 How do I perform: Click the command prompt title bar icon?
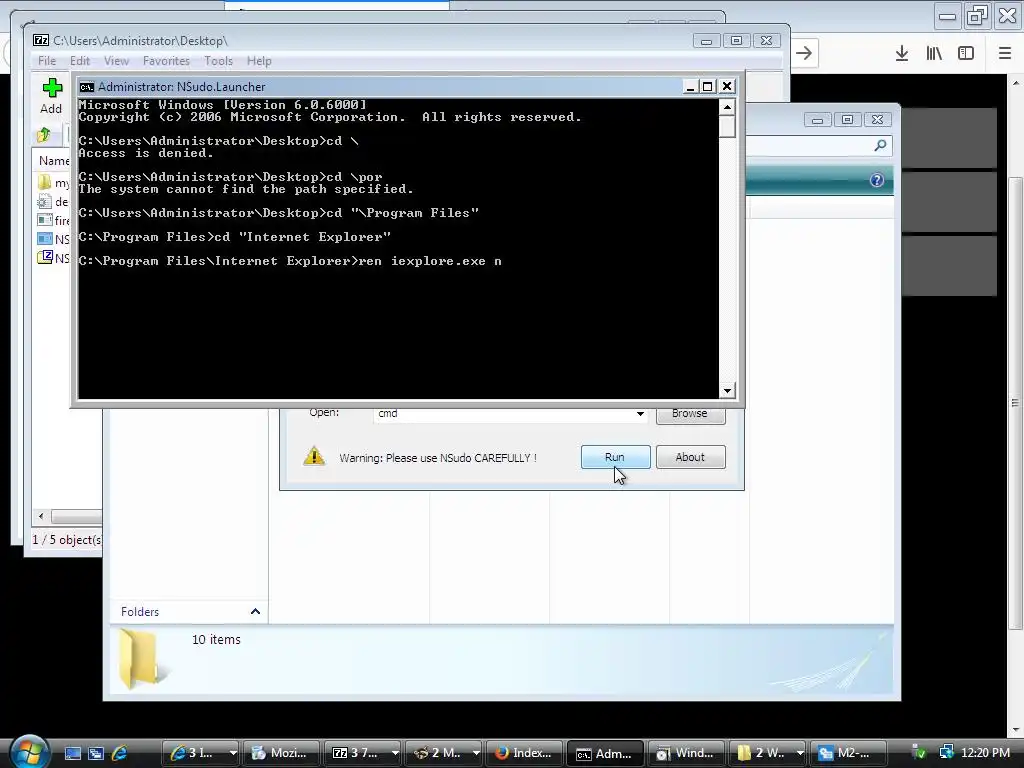tap(86, 87)
